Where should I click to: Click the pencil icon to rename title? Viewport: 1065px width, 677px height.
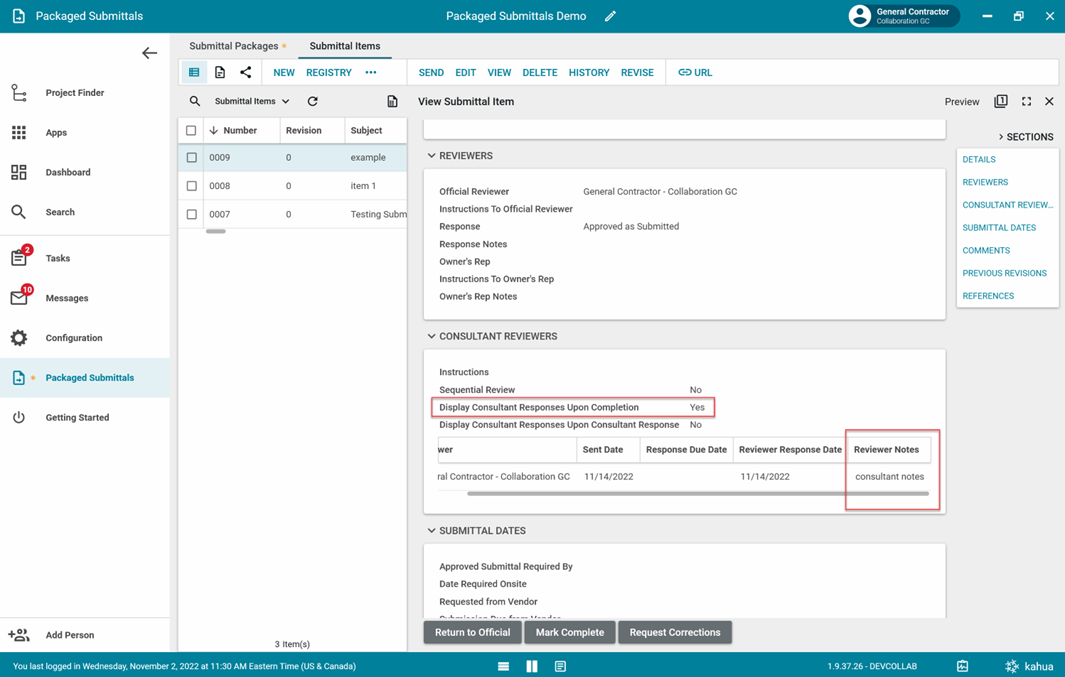[x=610, y=16]
